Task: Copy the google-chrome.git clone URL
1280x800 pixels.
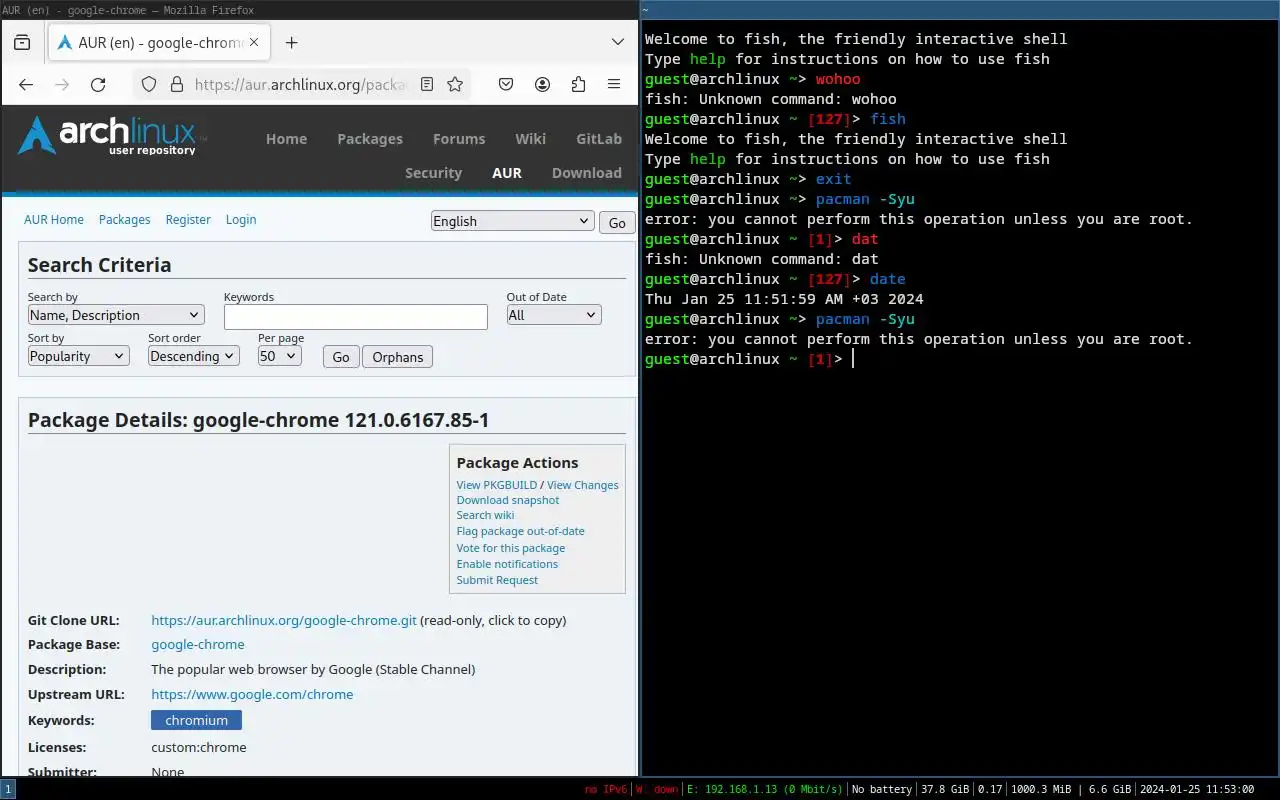Action: pos(284,620)
